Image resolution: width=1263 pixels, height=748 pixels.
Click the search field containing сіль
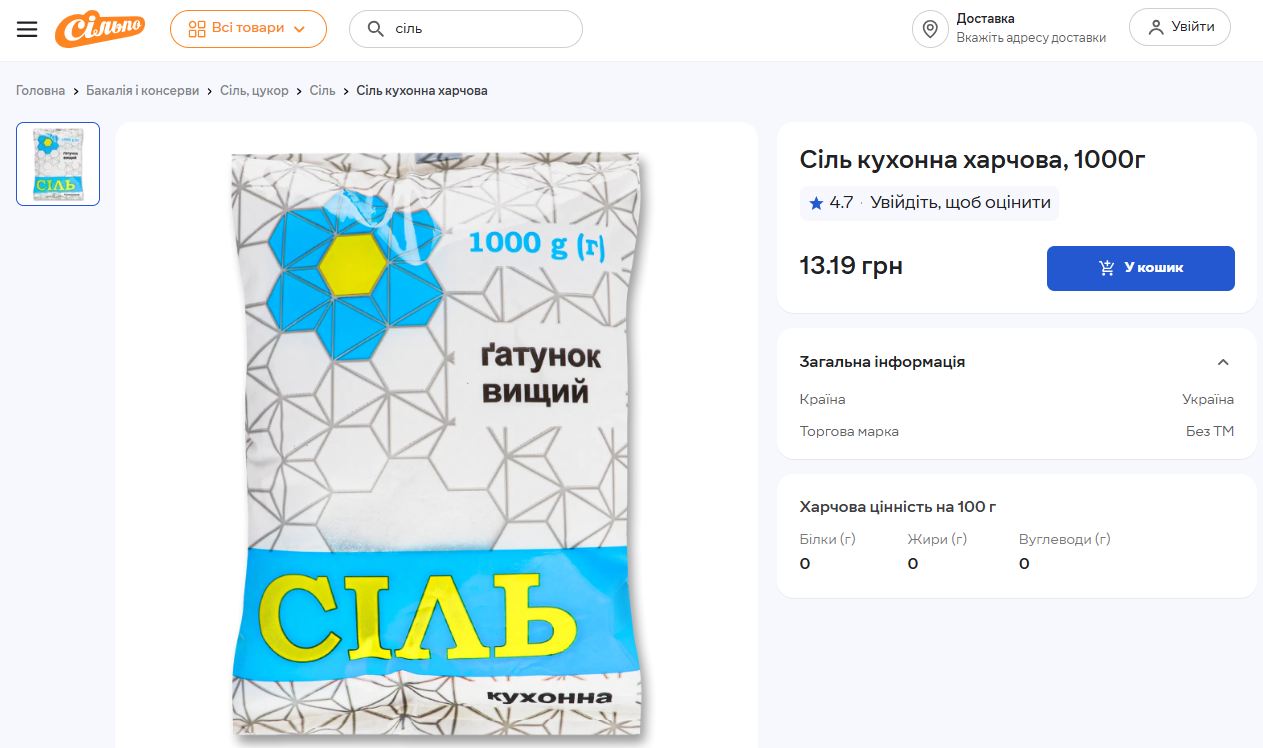pos(465,29)
